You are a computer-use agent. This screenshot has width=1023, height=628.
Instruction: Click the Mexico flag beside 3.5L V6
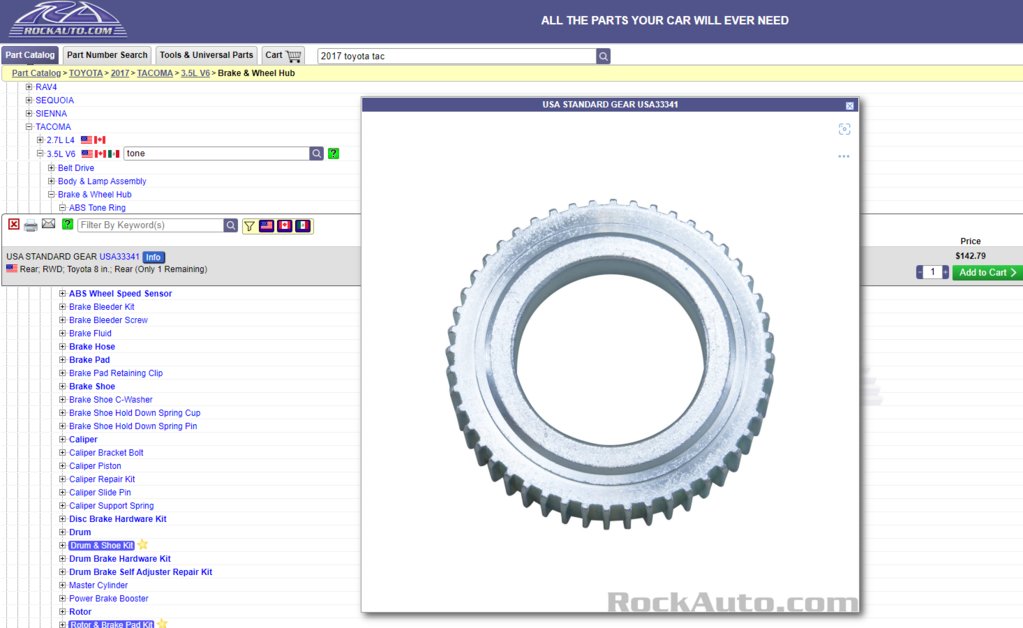(114, 154)
